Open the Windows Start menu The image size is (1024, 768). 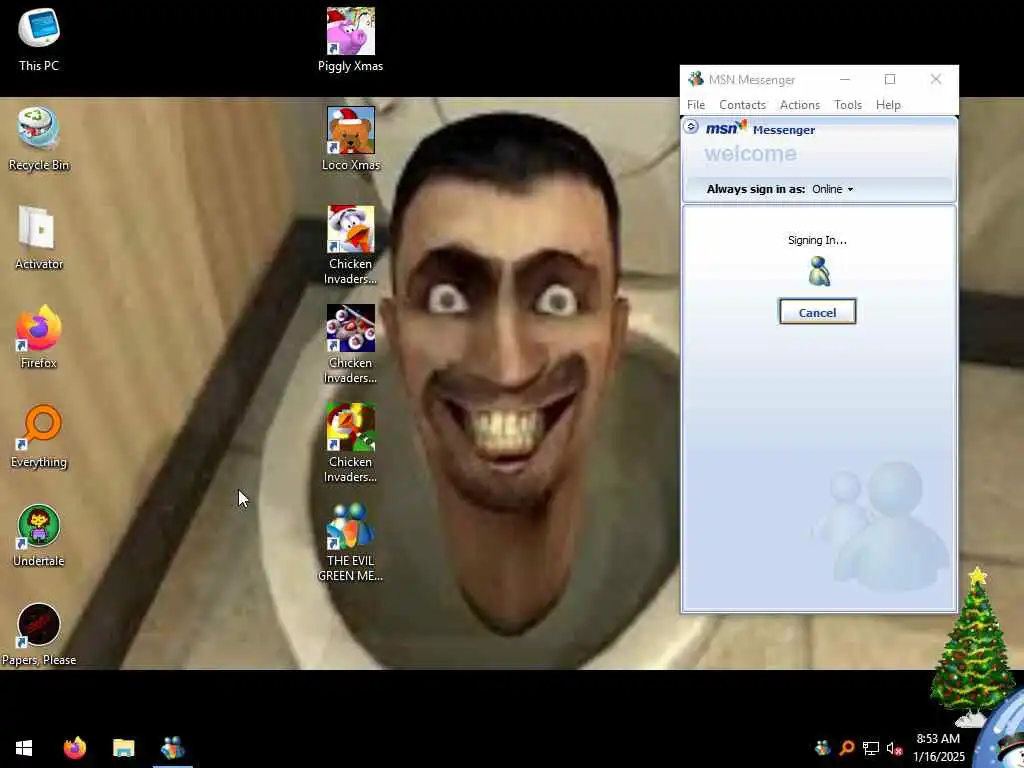pyautogui.click(x=24, y=748)
